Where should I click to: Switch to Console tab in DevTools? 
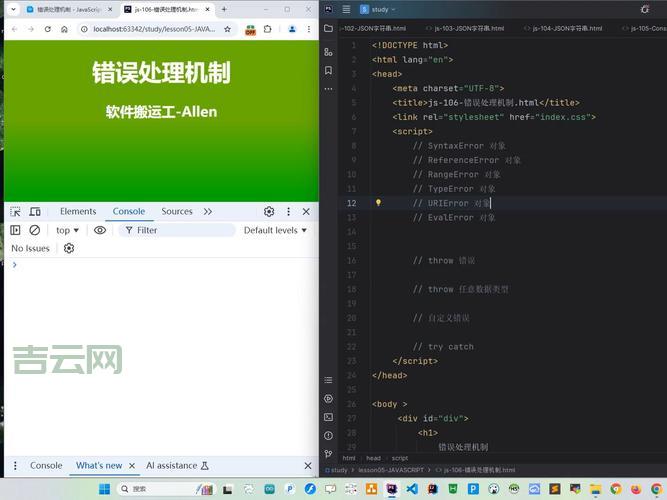[x=129, y=211]
